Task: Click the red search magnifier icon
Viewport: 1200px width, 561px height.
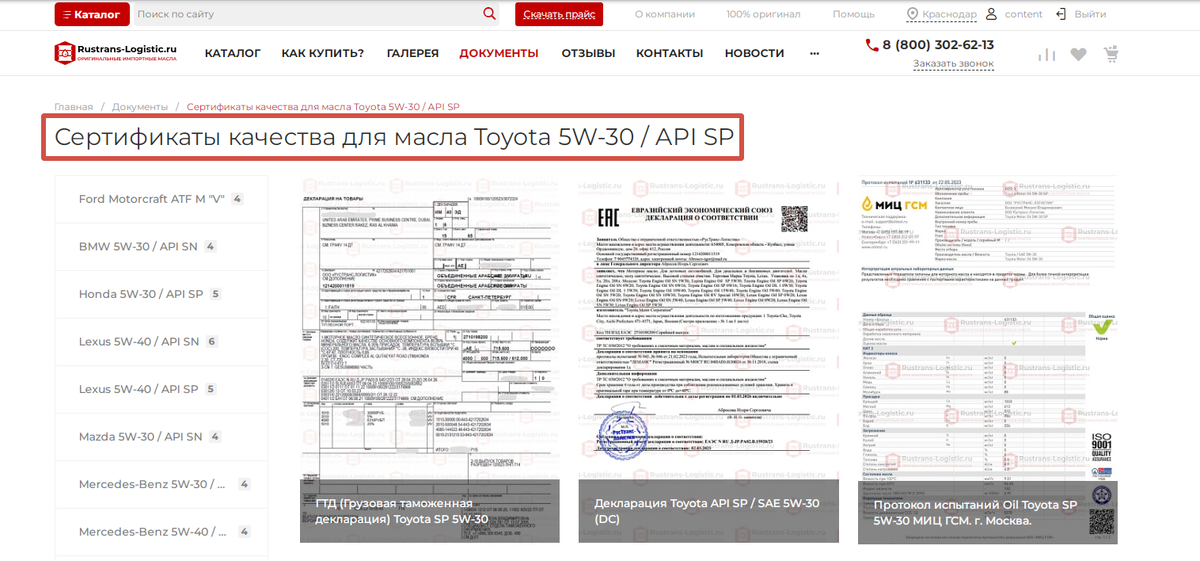Action: pos(490,14)
